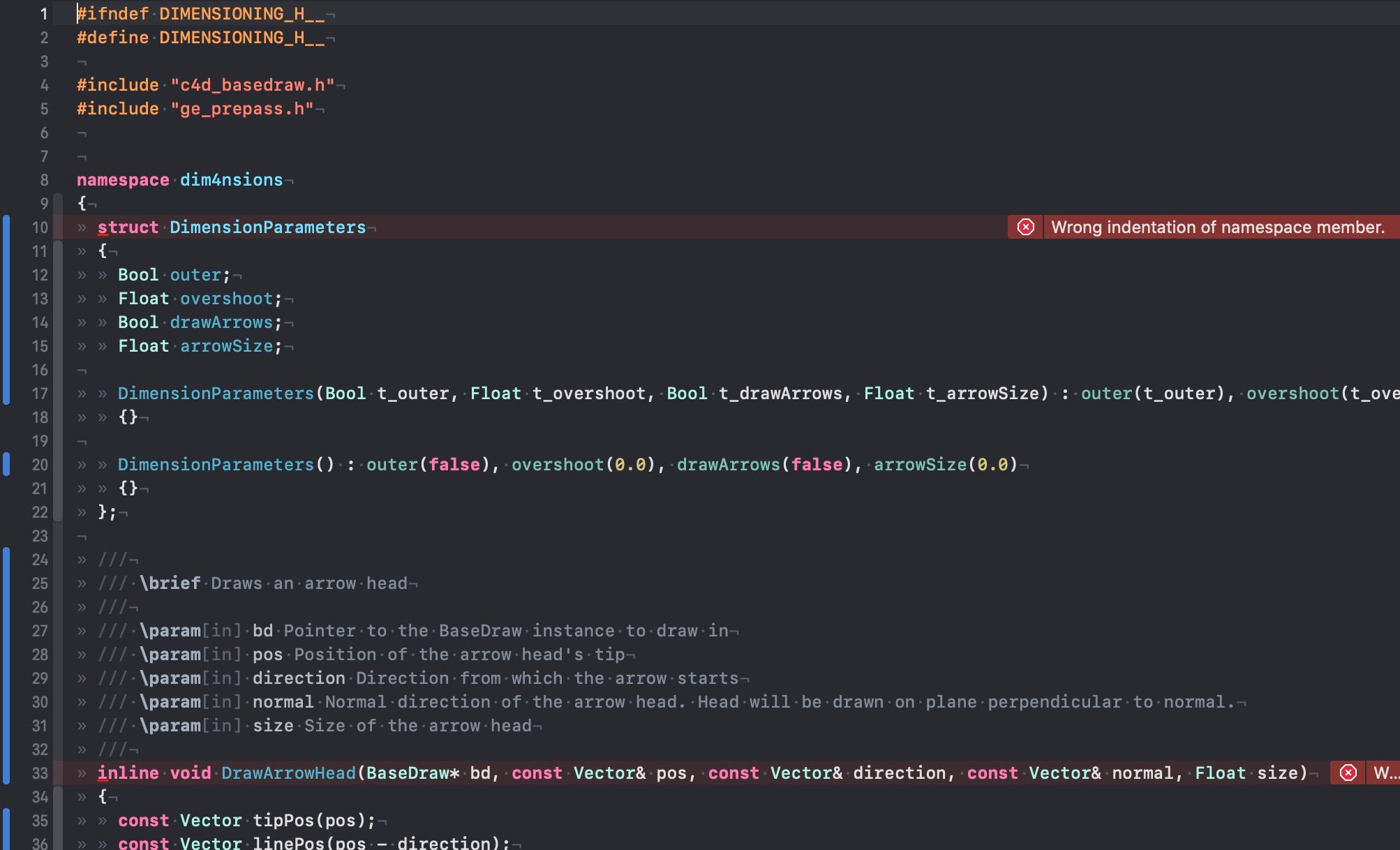Click line number 8 in the gutter

coord(44,180)
